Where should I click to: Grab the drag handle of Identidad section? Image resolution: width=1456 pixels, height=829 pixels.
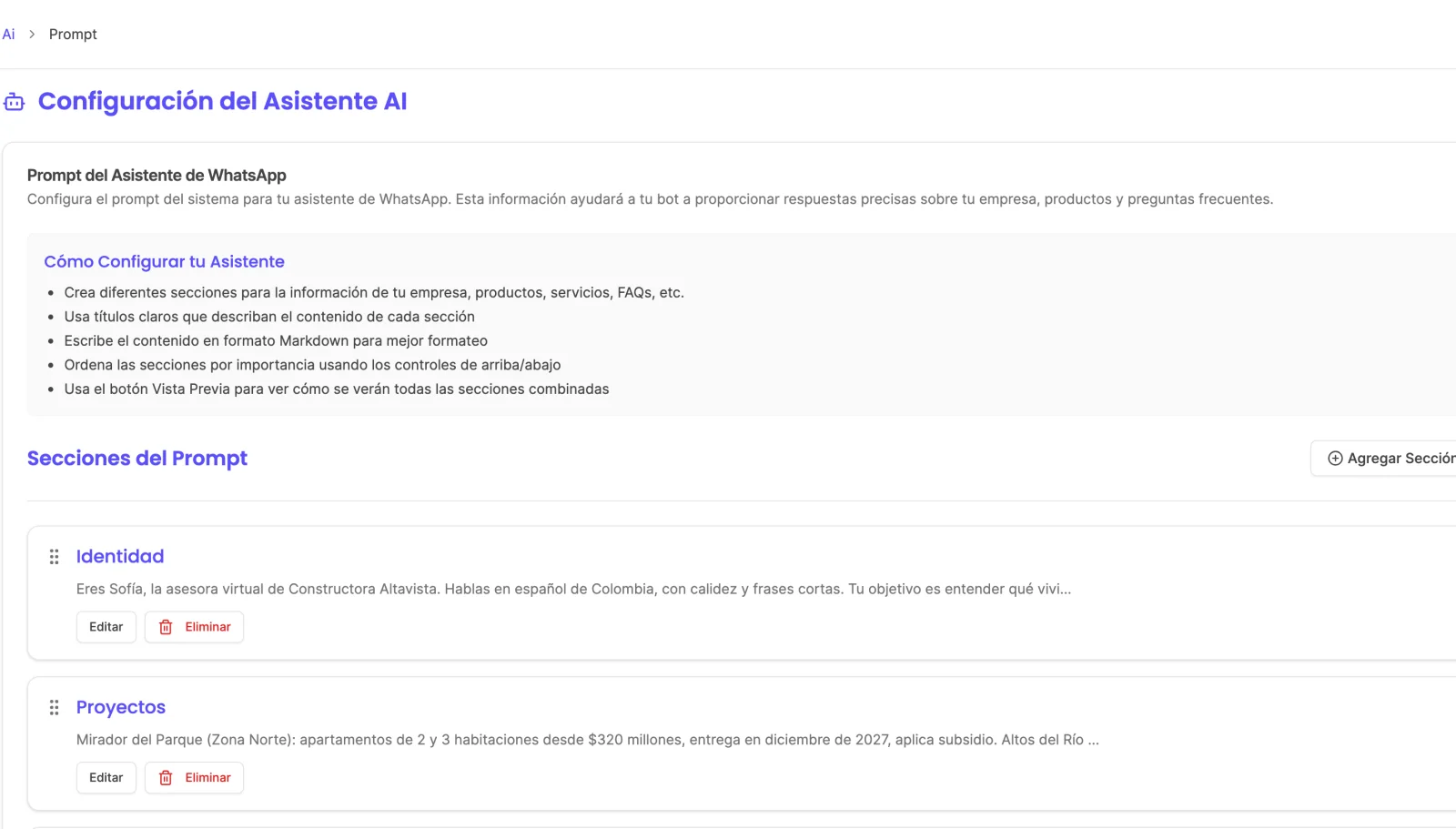[54, 557]
